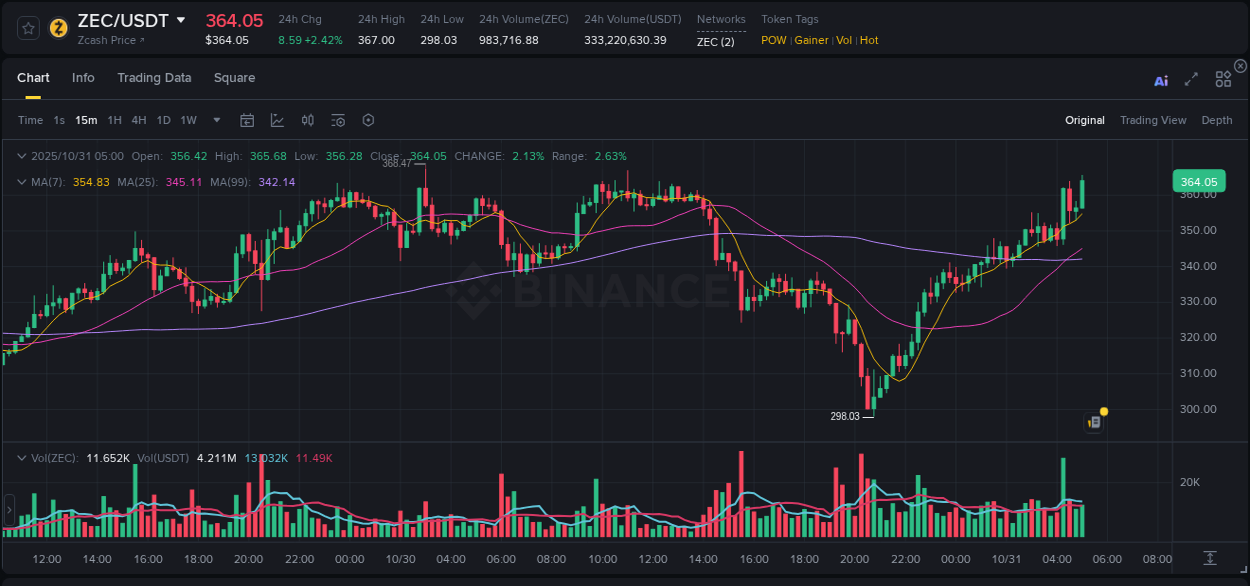Collapse the OHLC info row chevron
Image resolution: width=1250 pixels, height=586 pixels.
pos(21,156)
